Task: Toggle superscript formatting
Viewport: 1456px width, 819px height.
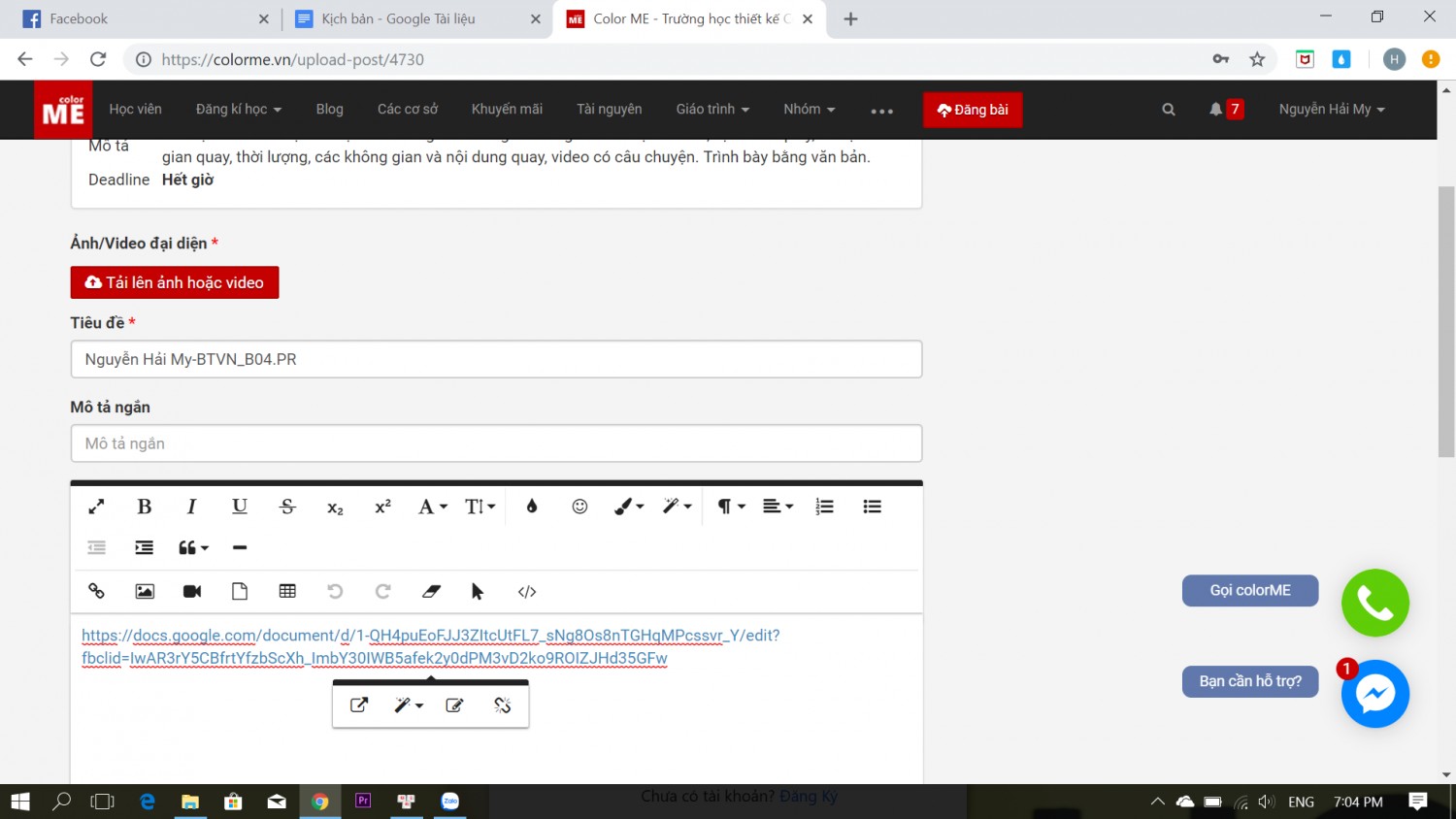Action: coord(382,507)
